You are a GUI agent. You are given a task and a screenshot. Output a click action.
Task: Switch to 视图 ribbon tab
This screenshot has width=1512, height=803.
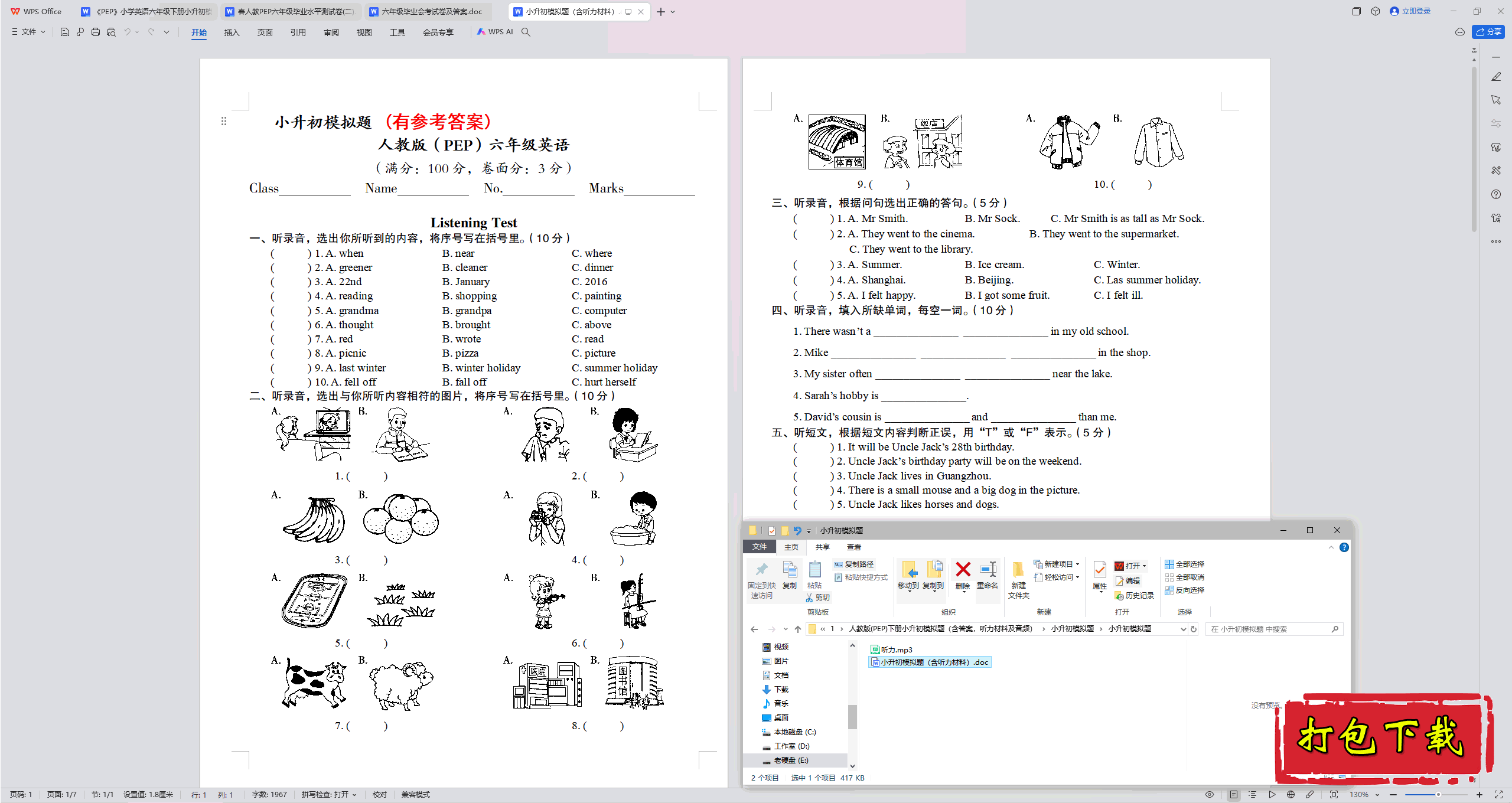(364, 32)
